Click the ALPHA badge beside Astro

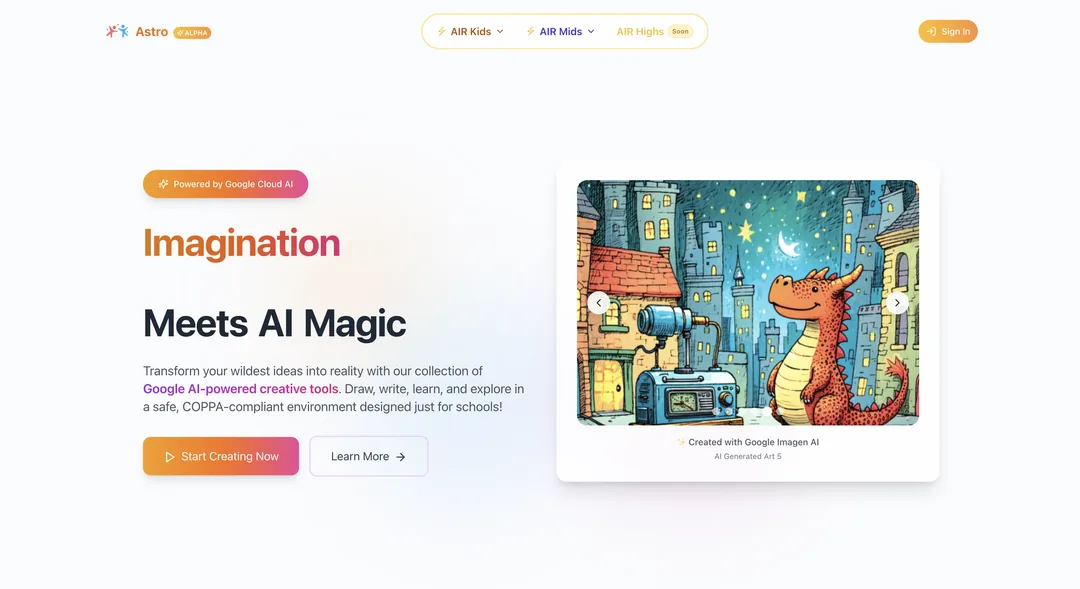click(x=192, y=32)
